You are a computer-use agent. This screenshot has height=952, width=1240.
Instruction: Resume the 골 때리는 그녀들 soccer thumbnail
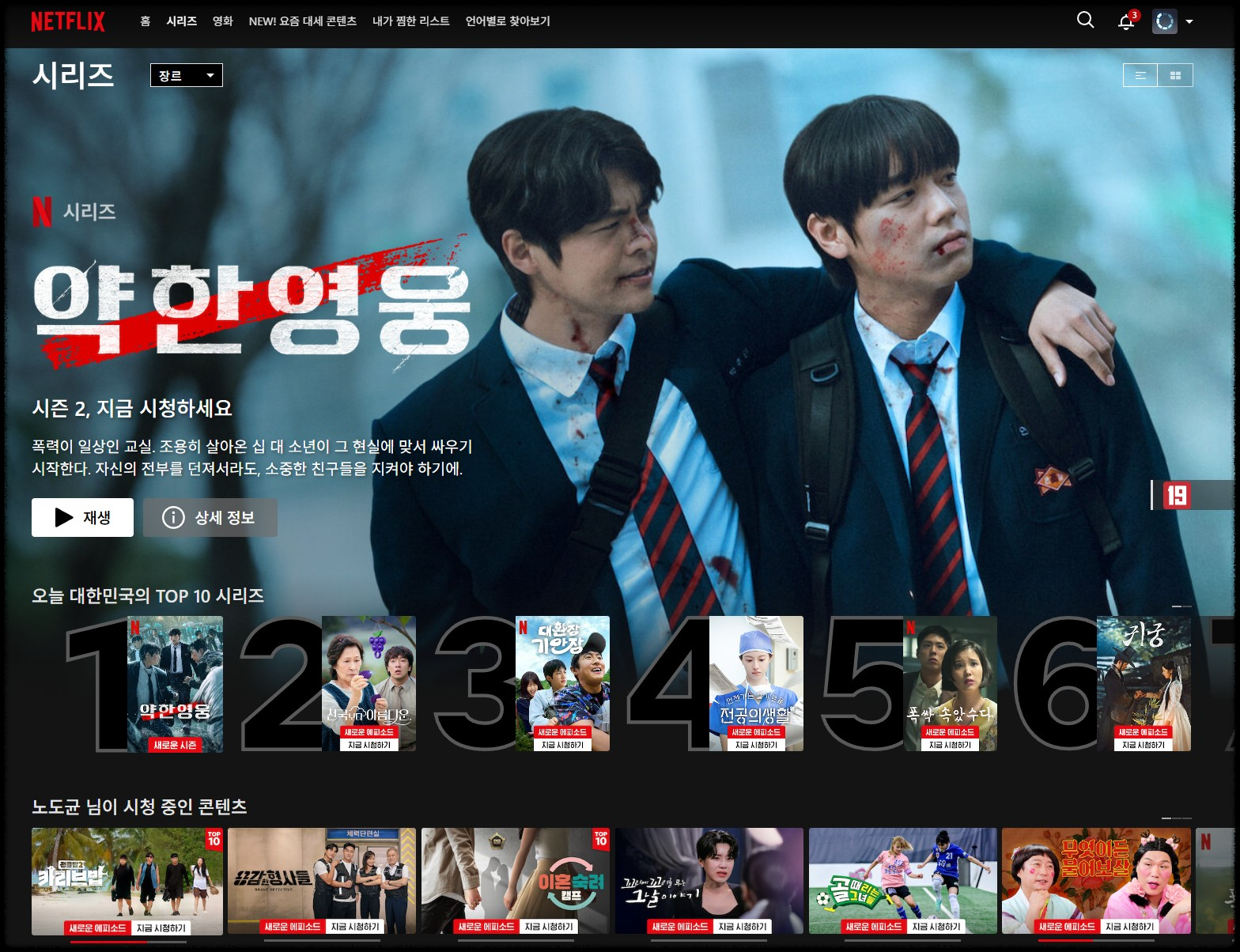click(x=903, y=881)
